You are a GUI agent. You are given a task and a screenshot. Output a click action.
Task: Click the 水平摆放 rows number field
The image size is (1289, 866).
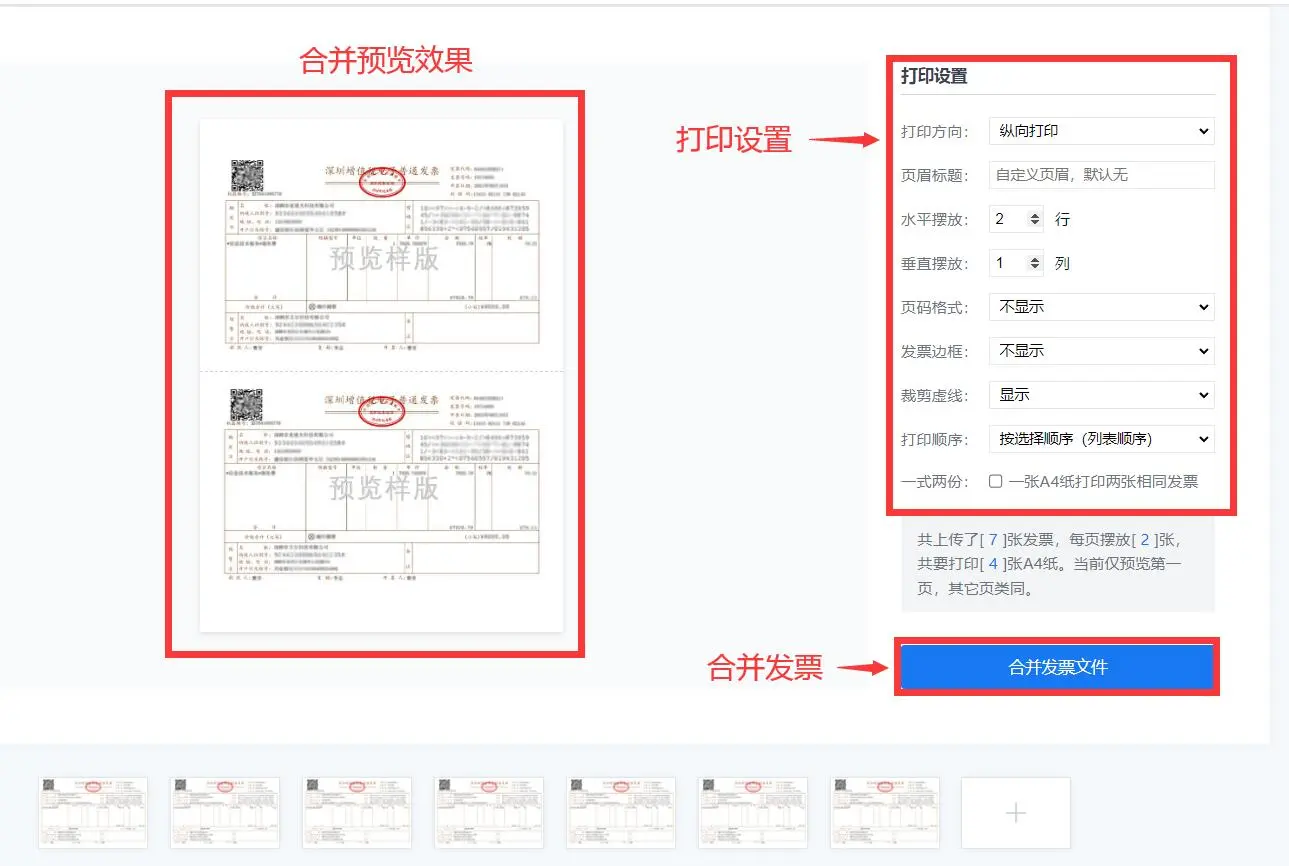tap(1016, 219)
